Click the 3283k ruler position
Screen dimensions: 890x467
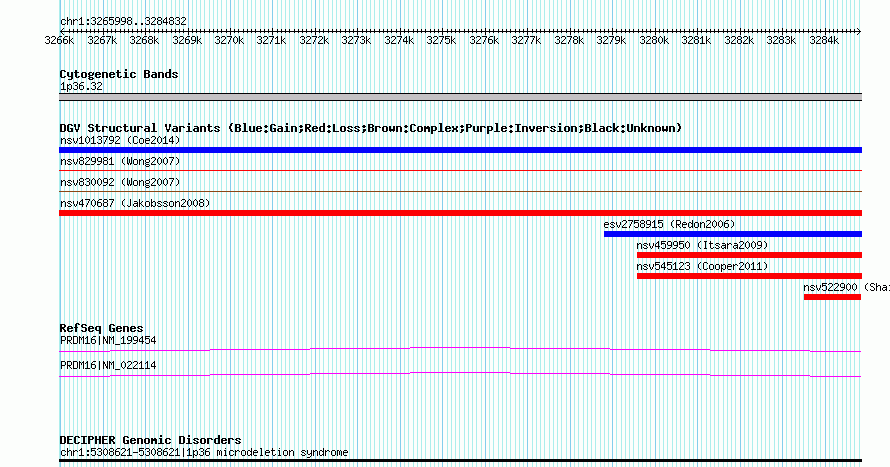coord(781,40)
